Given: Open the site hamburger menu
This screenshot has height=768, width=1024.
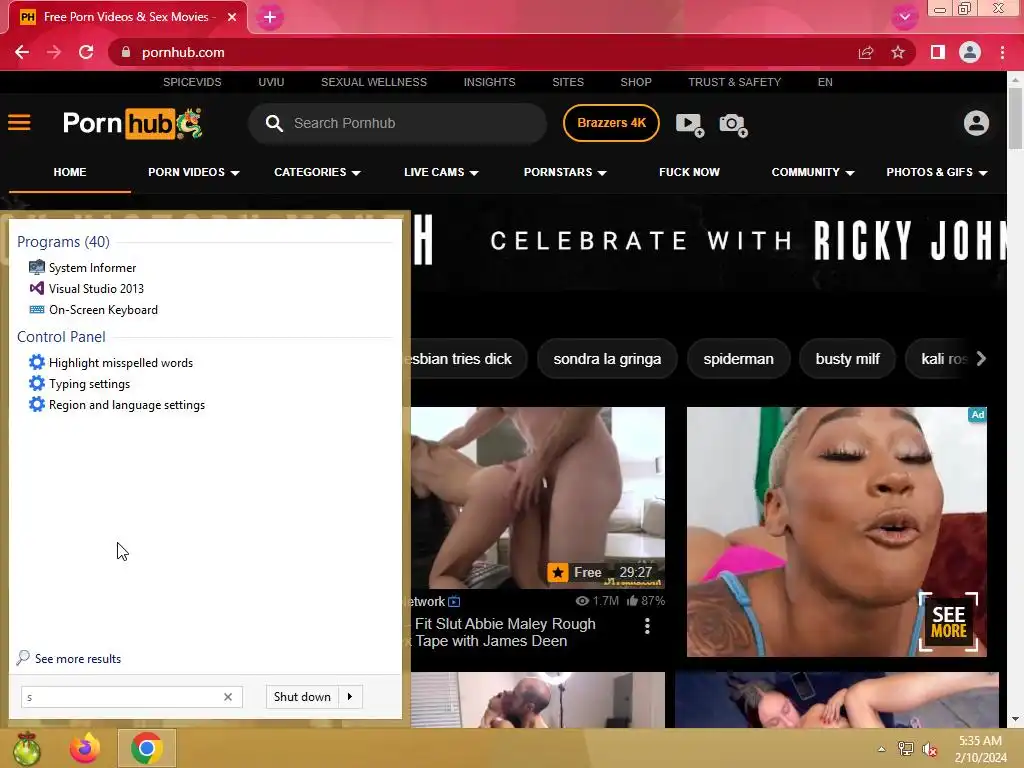Looking at the screenshot, I should (x=19, y=123).
